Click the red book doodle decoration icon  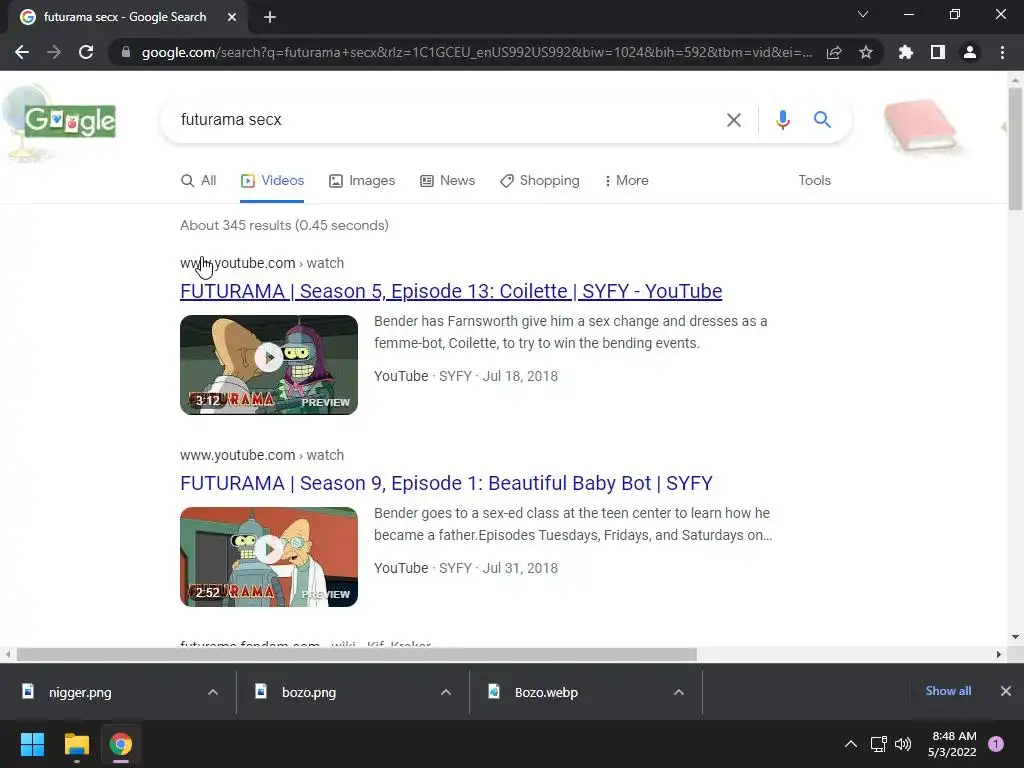pyautogui.click(x=920, y=127)
